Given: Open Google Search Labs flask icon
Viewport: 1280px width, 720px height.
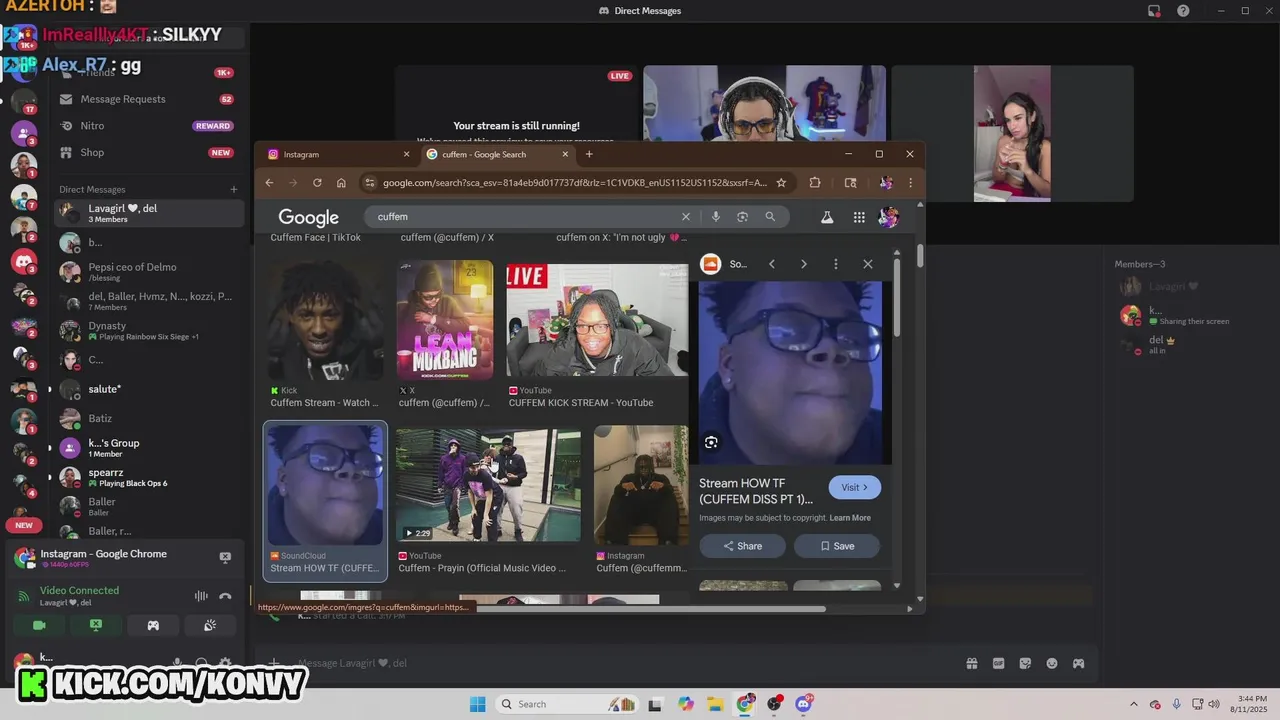Looking at the screenshot, I should pyautogui.click(x=827, y=217).
